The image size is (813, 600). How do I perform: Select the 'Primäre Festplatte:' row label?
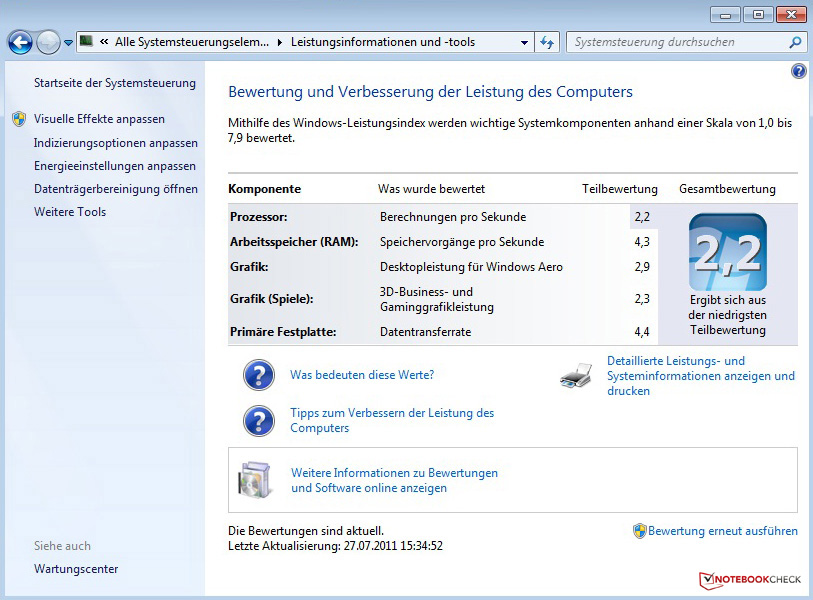pyautogui.click(x=283, y=332)
